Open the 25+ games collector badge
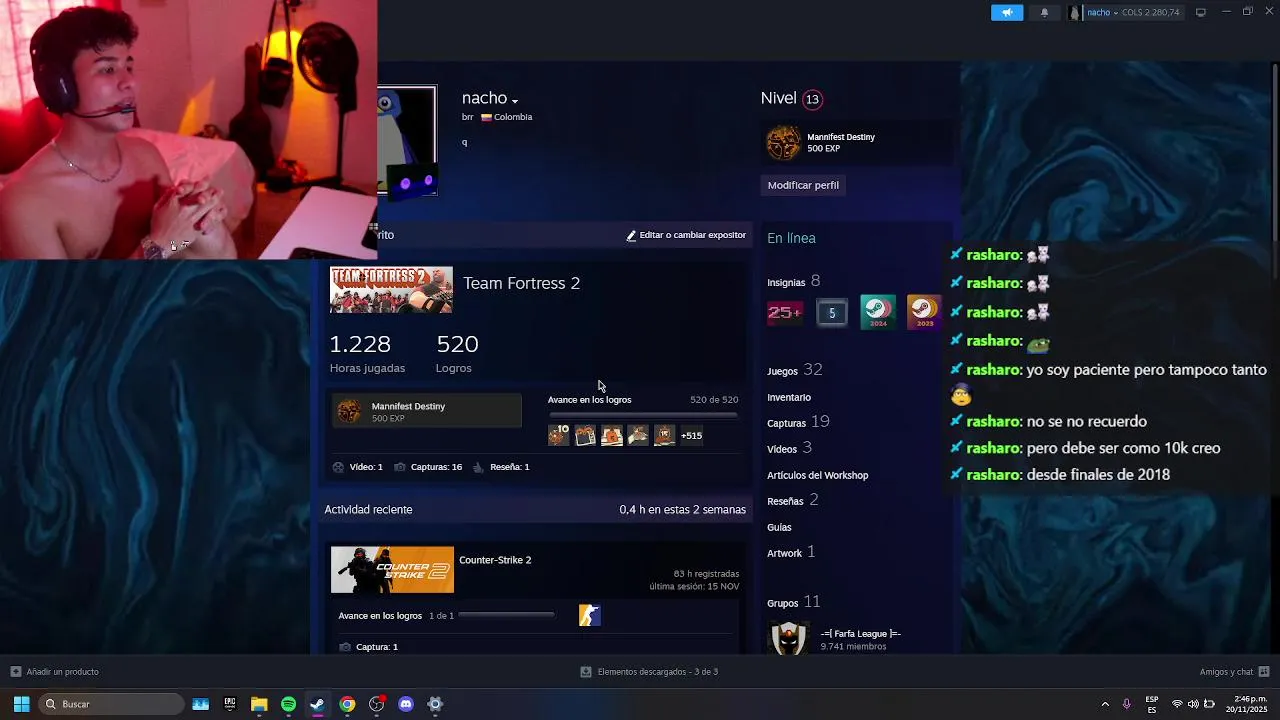Screen dimensions: 1280x720 785,313
